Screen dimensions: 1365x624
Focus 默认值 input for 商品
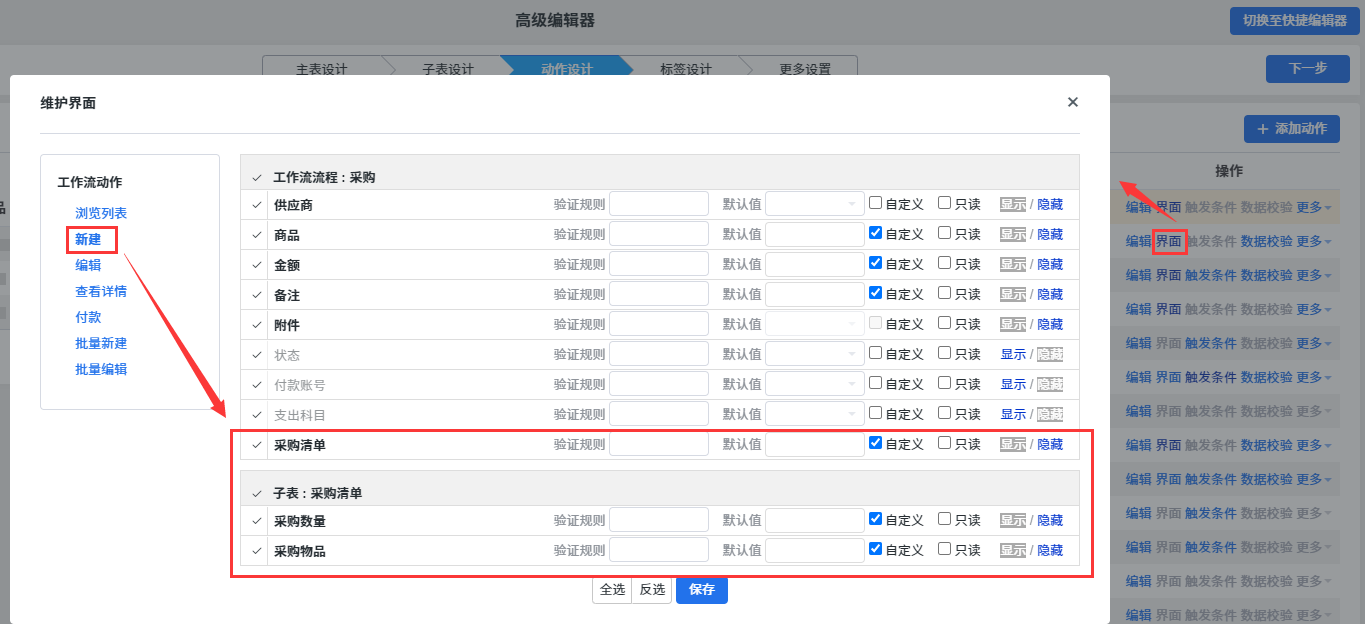(x=815, y=234)
